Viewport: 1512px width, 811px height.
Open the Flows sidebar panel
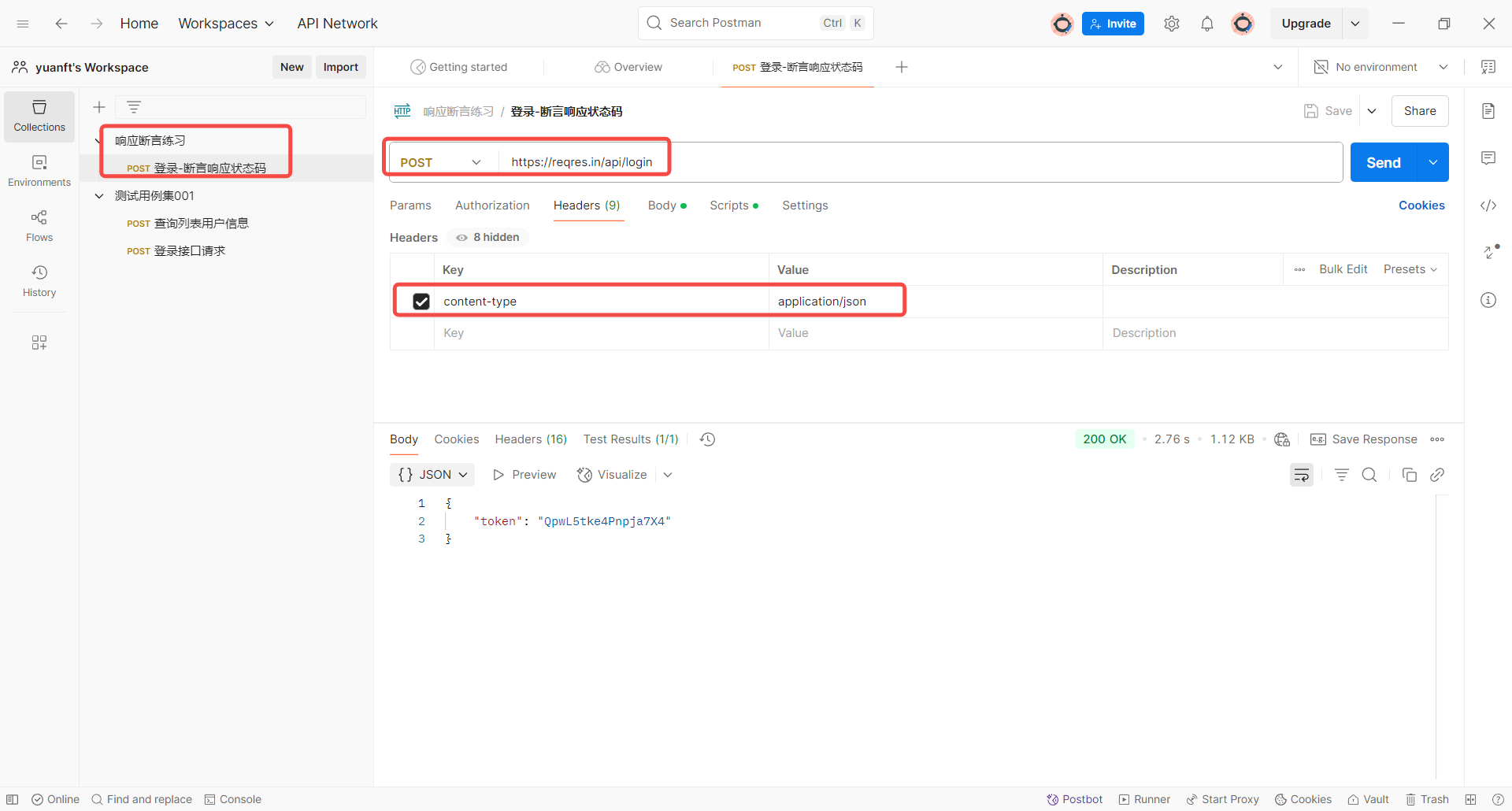tap(39, 226)
